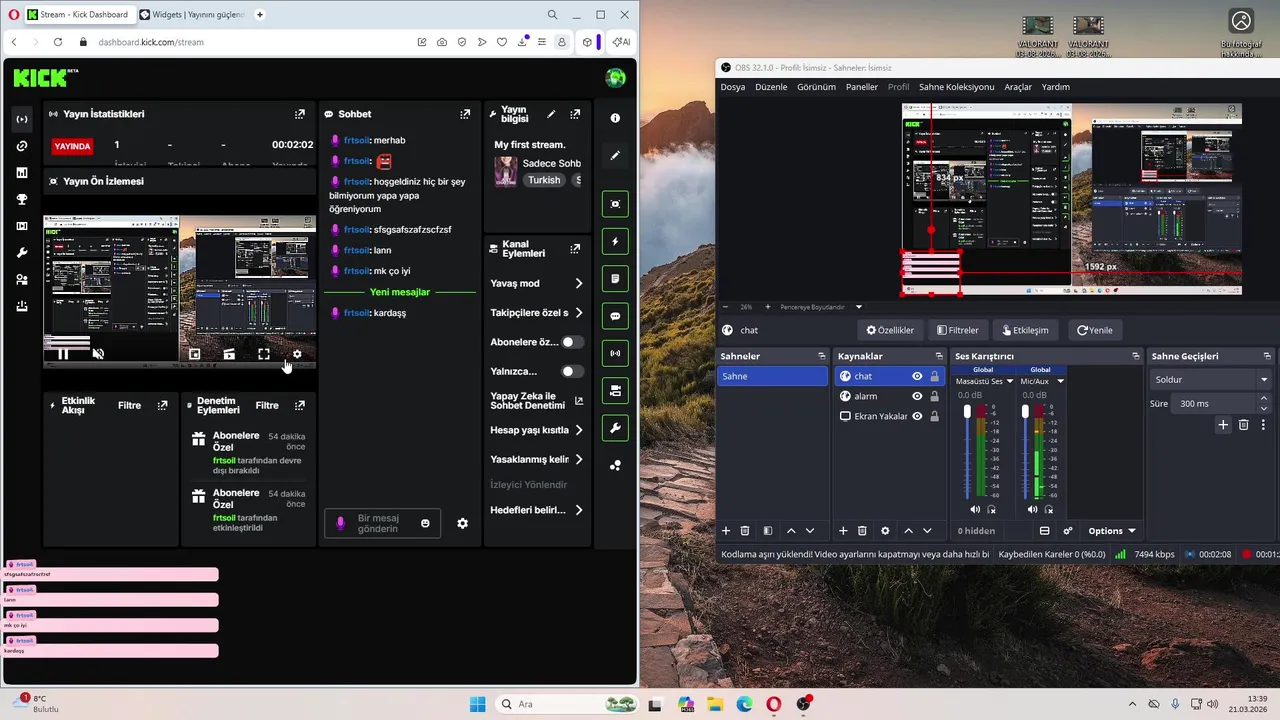Click the Windows Start button
The width and height of the screenshot is (1280, 720).
(477, 704)
